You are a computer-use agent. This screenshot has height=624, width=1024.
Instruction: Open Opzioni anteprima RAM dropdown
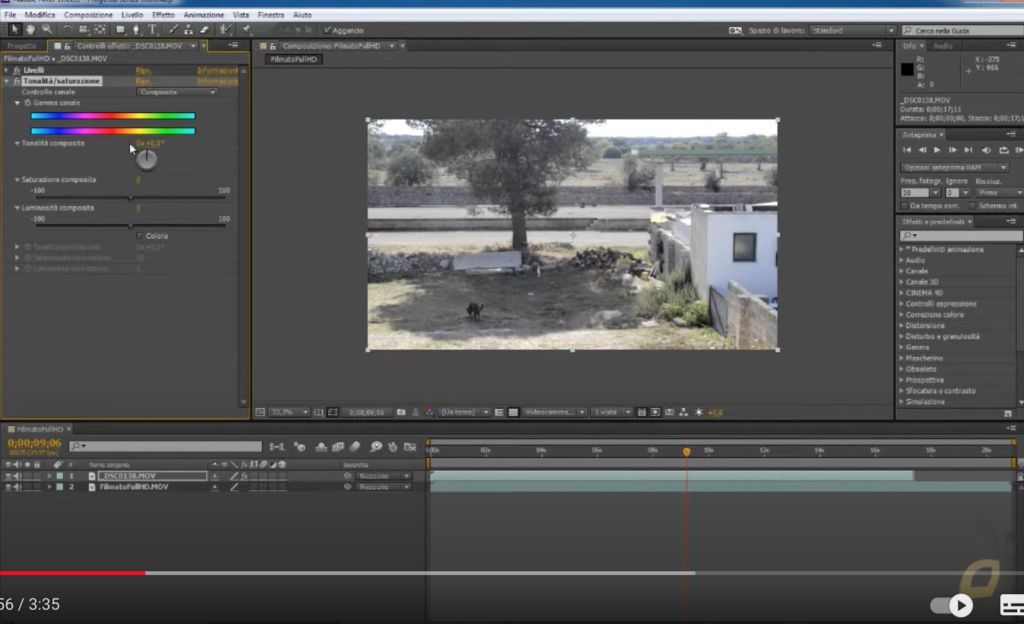(x=954, y=168)
